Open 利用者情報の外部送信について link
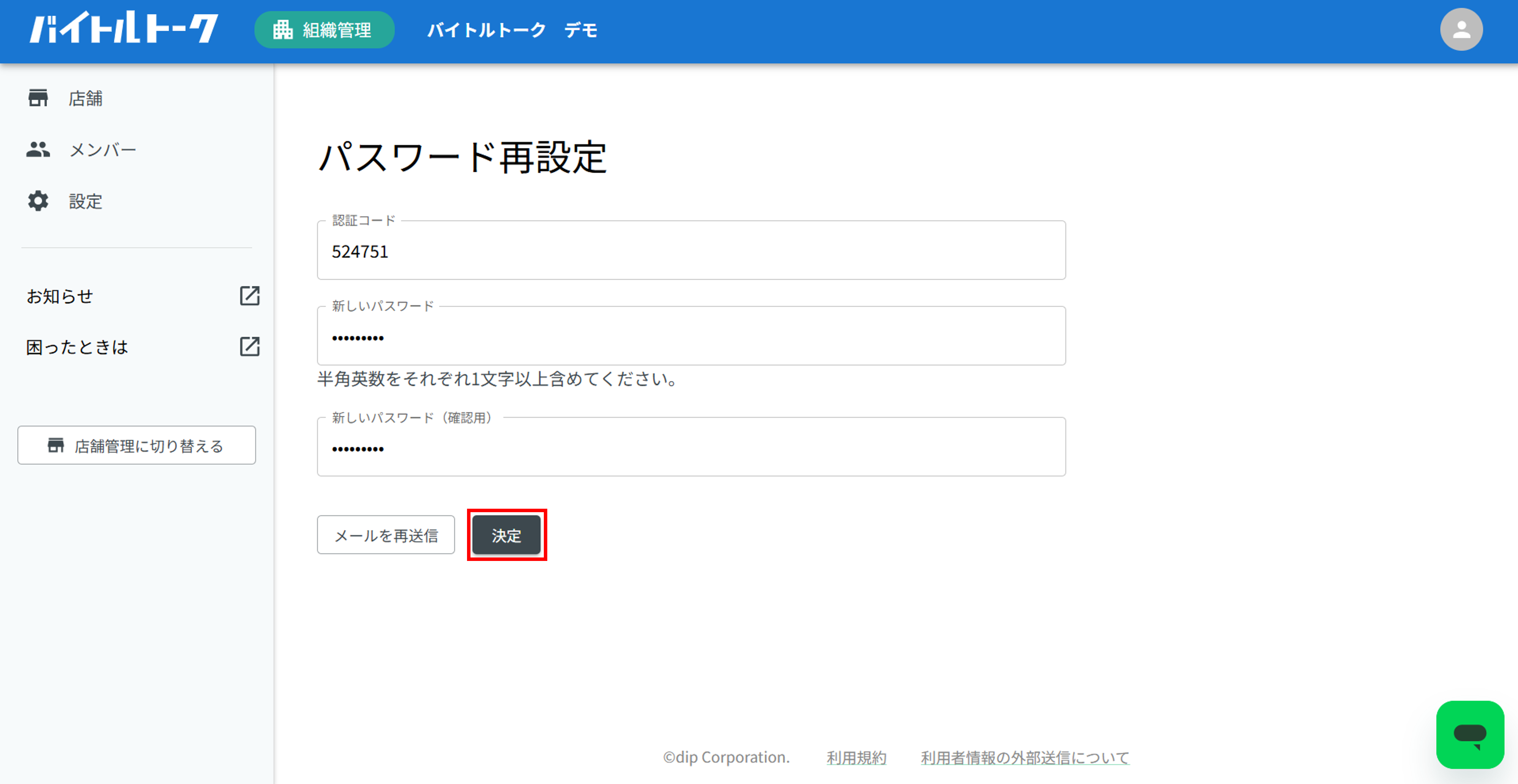The height and width of the screenshot is (784, 1518). click(1025, 757)
